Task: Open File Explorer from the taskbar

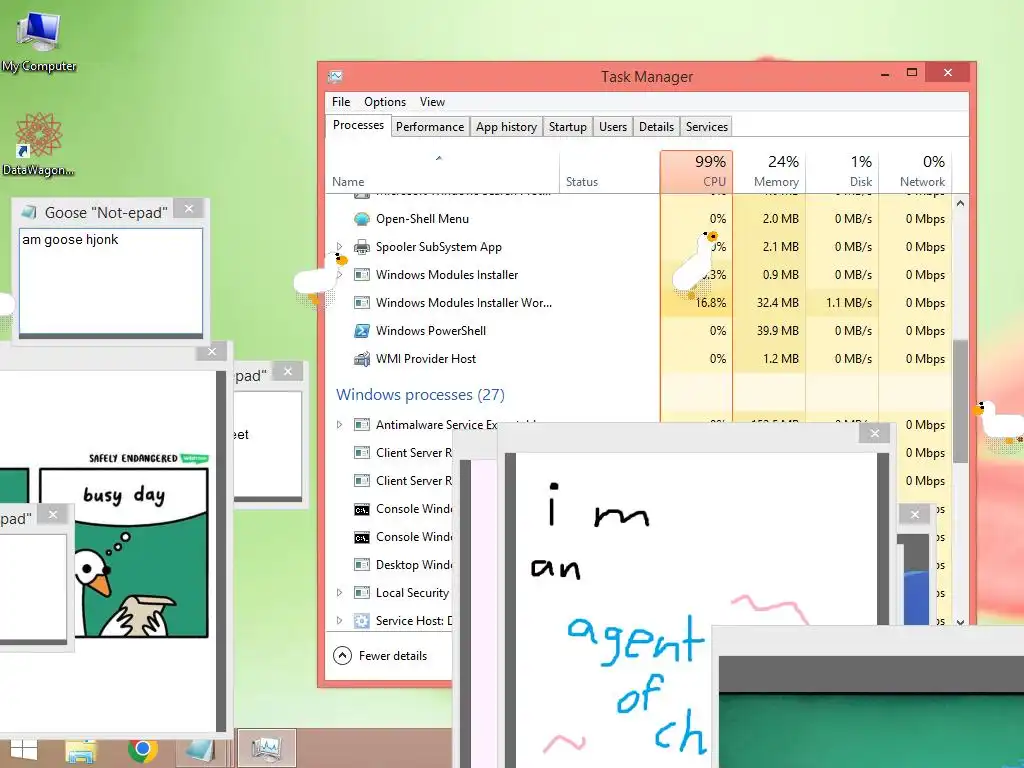Action: [81, 750]
